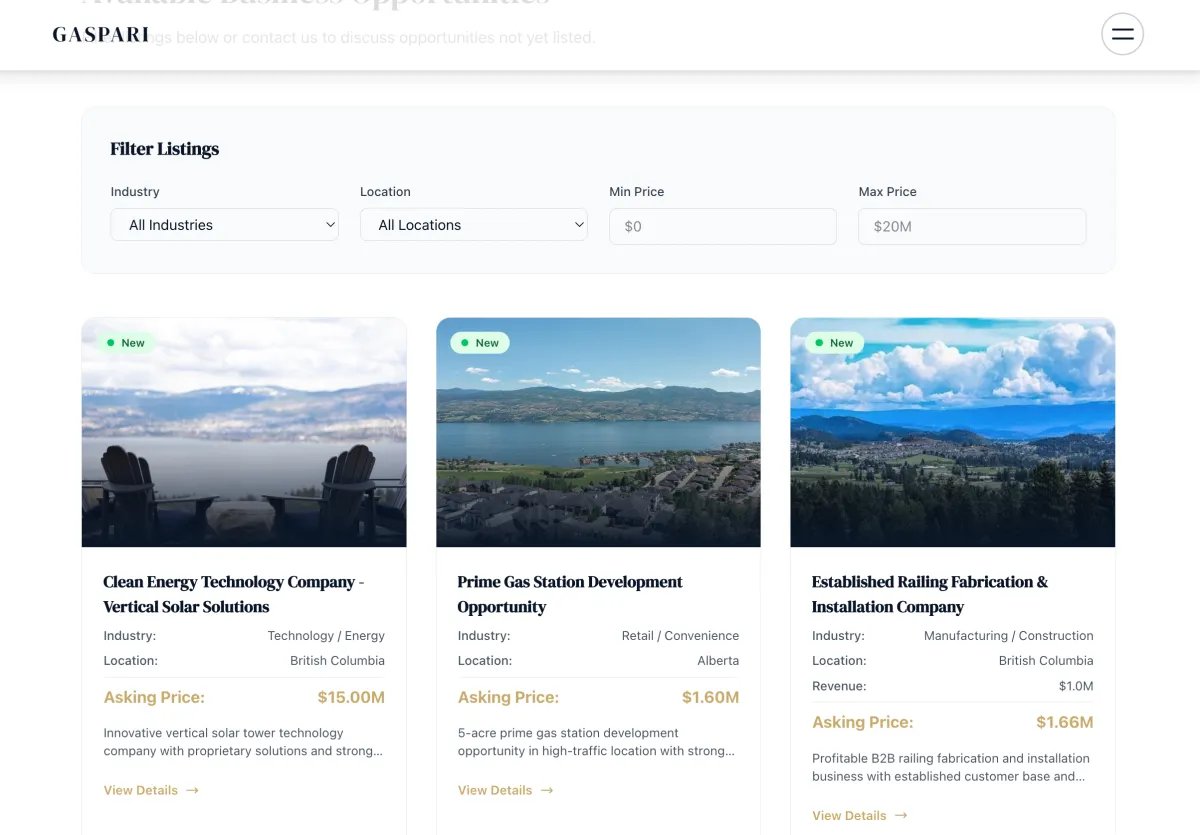
Task: Click the Max Price input field
Action: [971, 227]
